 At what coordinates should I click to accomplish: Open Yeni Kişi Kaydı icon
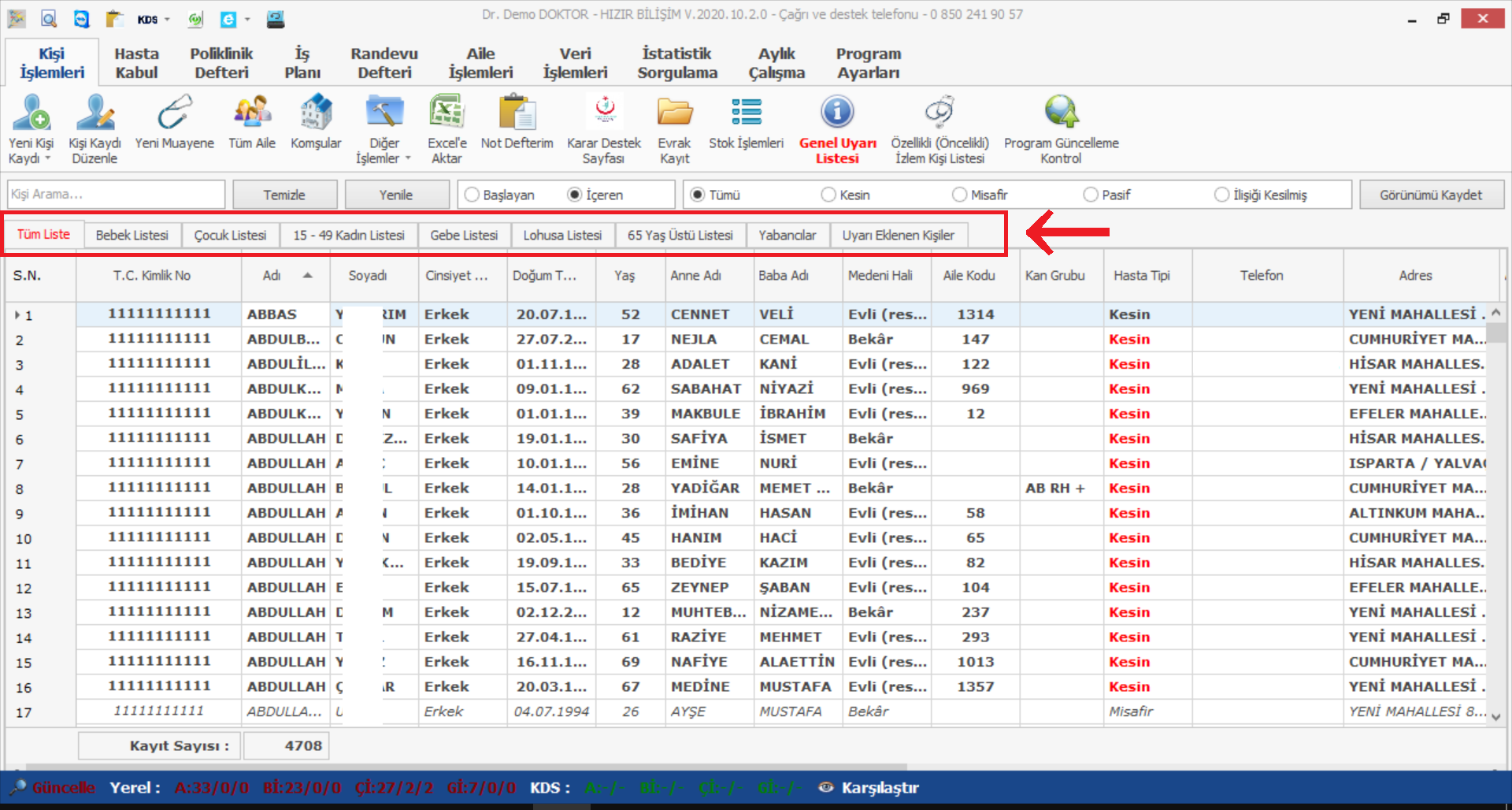pyautogui.click(x=31, y=113)
